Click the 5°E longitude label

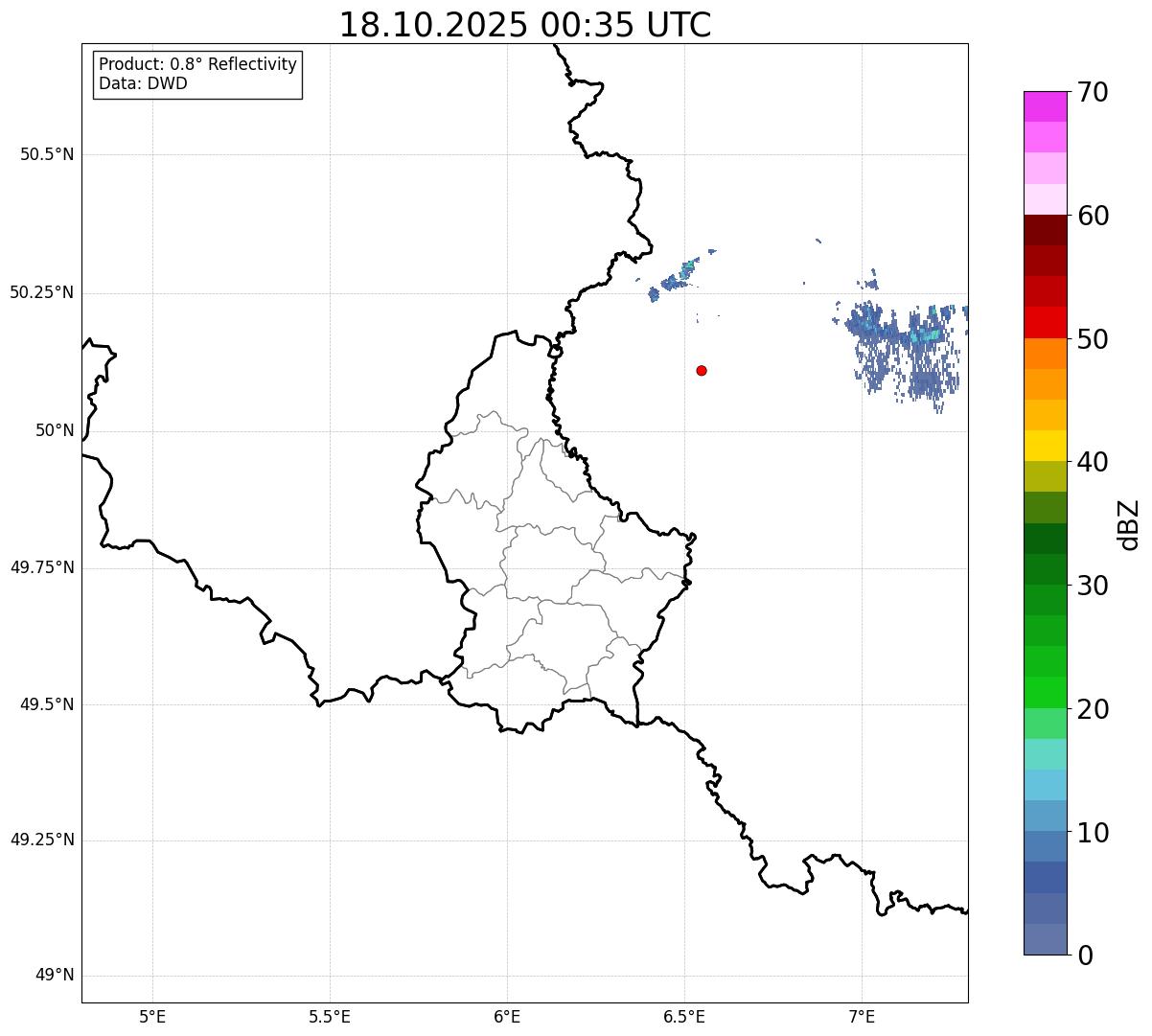pos(152,1017)
